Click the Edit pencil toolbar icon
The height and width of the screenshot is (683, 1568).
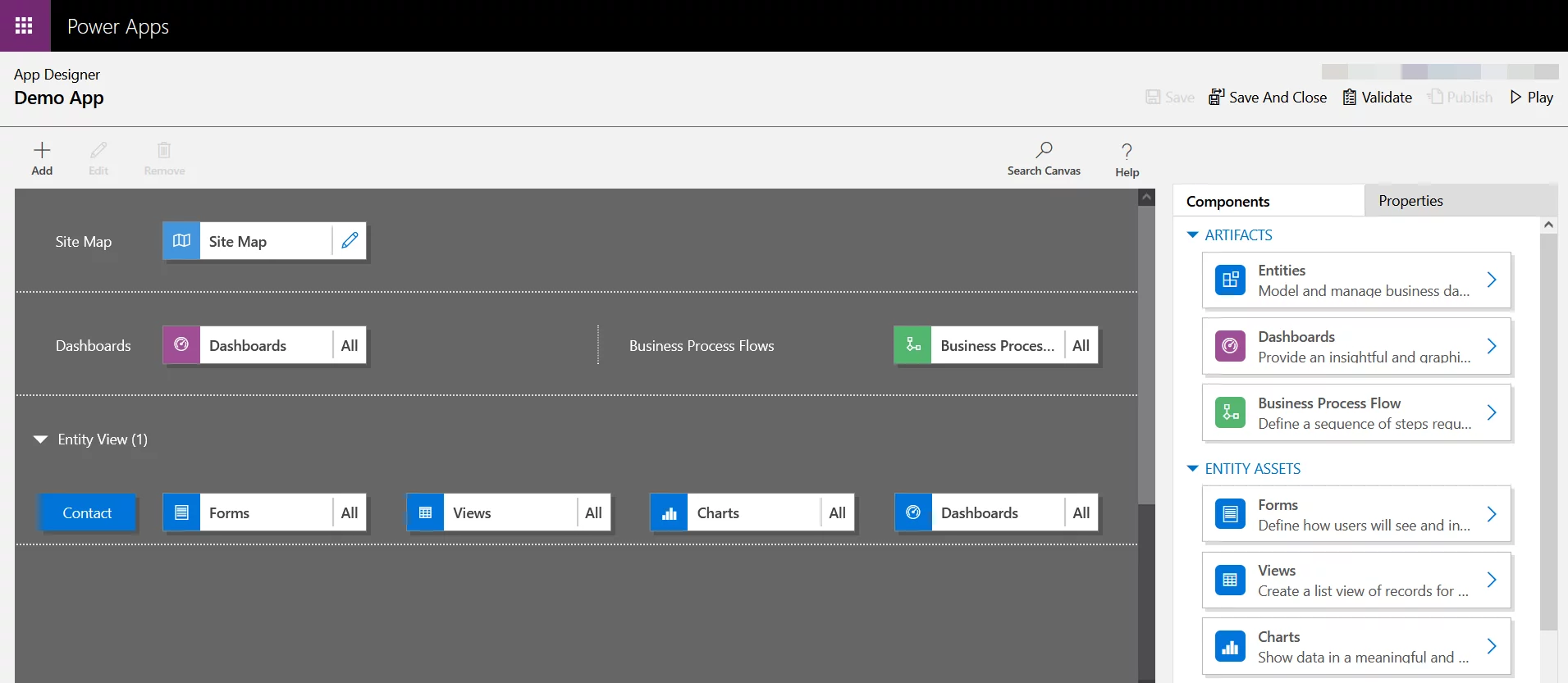pos(98,150)
